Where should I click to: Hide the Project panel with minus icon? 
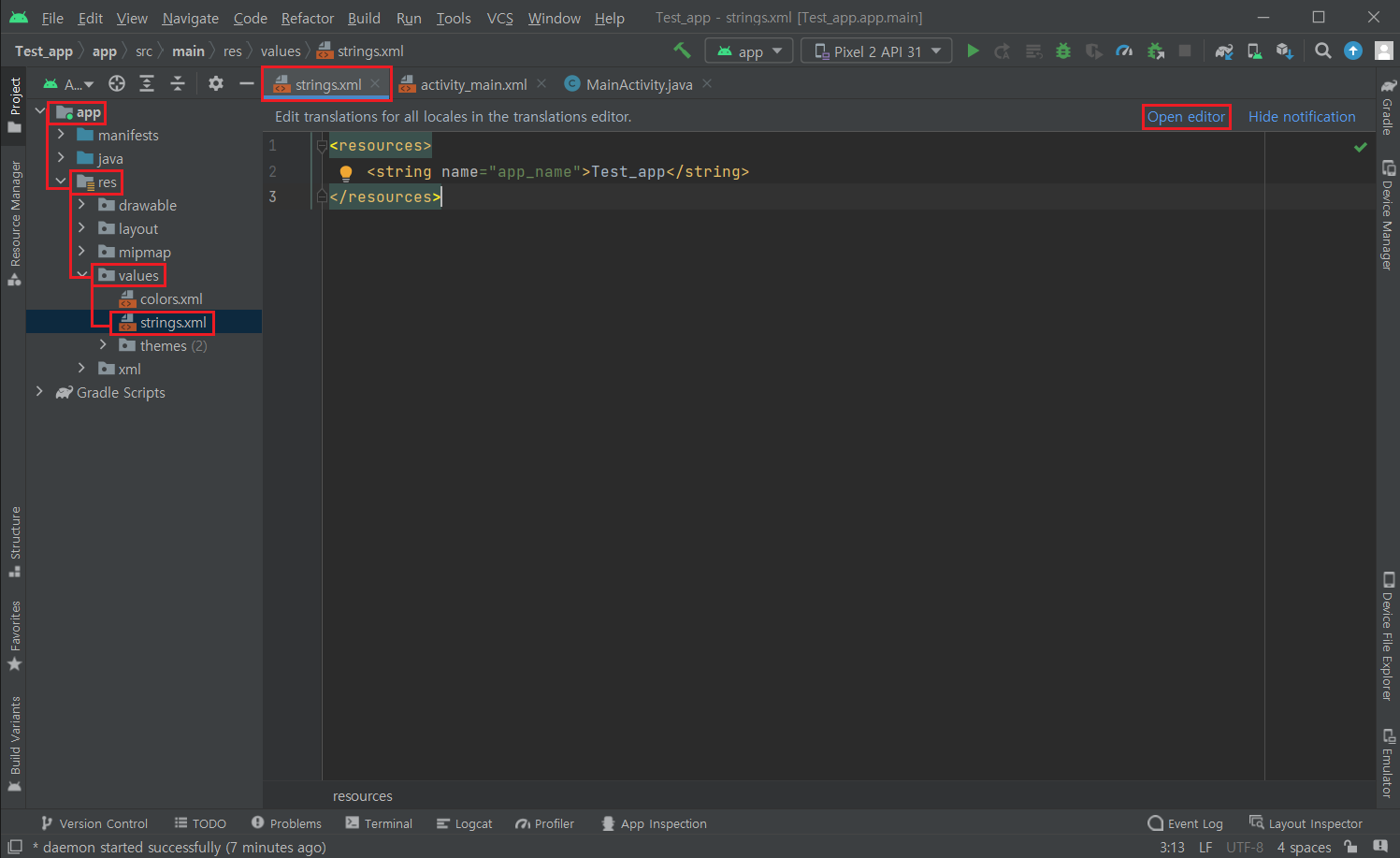tap(247, 83)
